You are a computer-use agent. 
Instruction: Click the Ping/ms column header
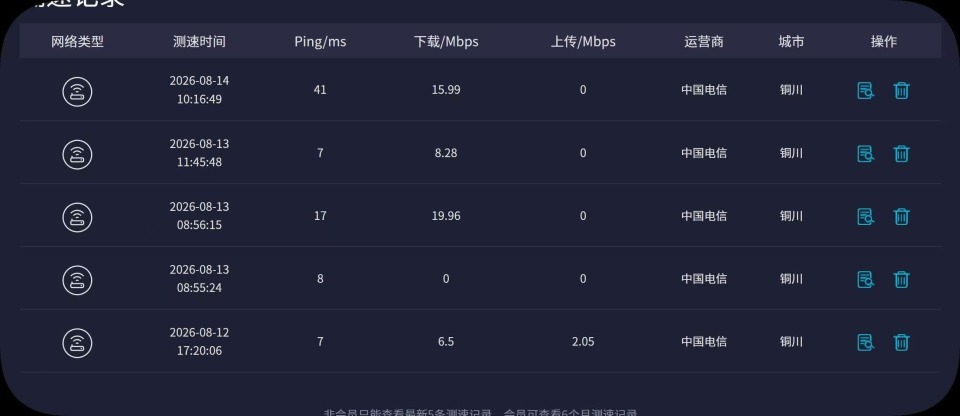point(320,42)
